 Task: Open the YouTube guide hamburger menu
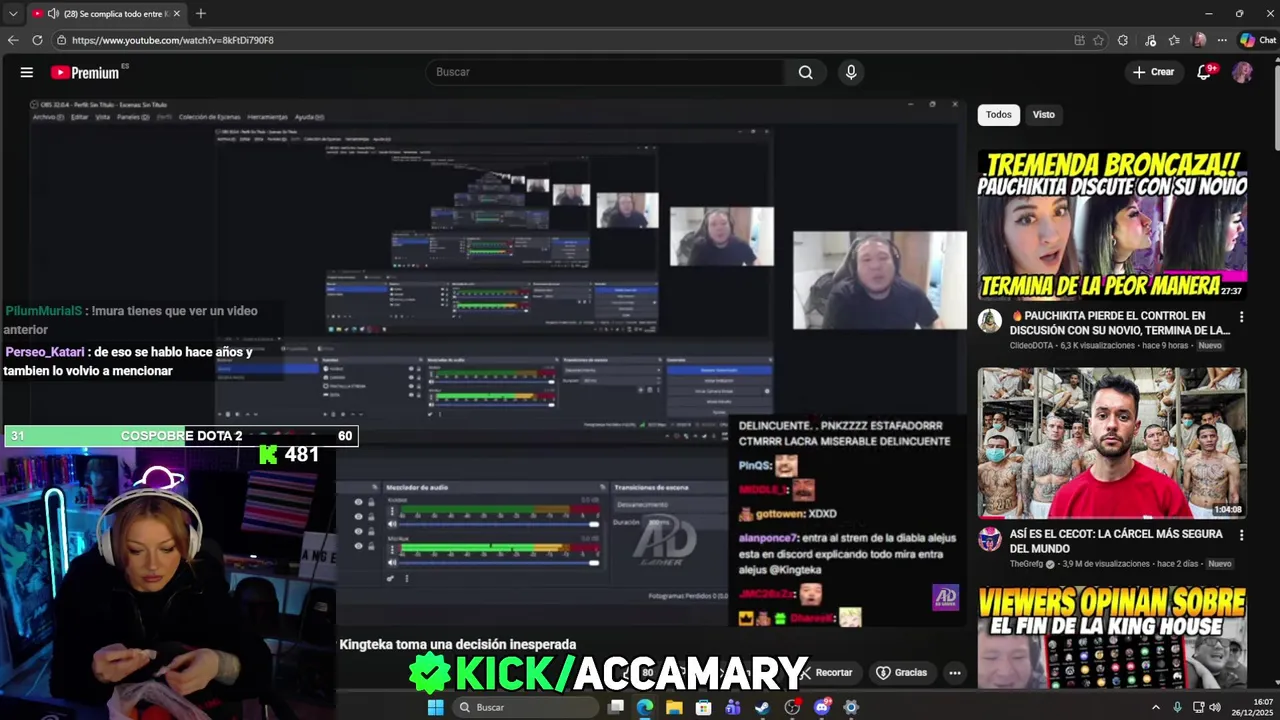pyautogui.click(x=27, y=72)
